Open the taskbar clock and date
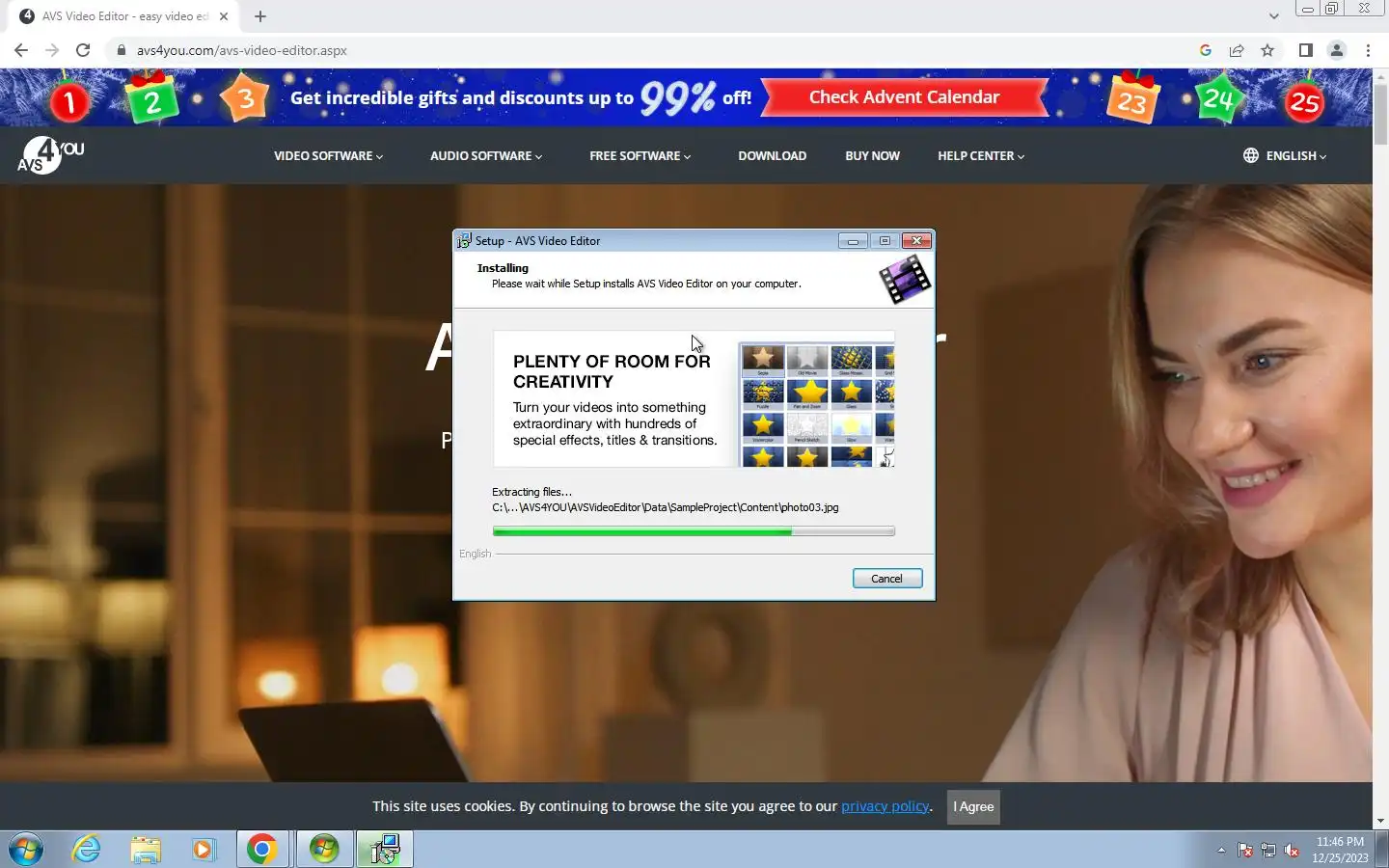The height and width of the screenshot is (868, 1389). [x=1340, y=850]
